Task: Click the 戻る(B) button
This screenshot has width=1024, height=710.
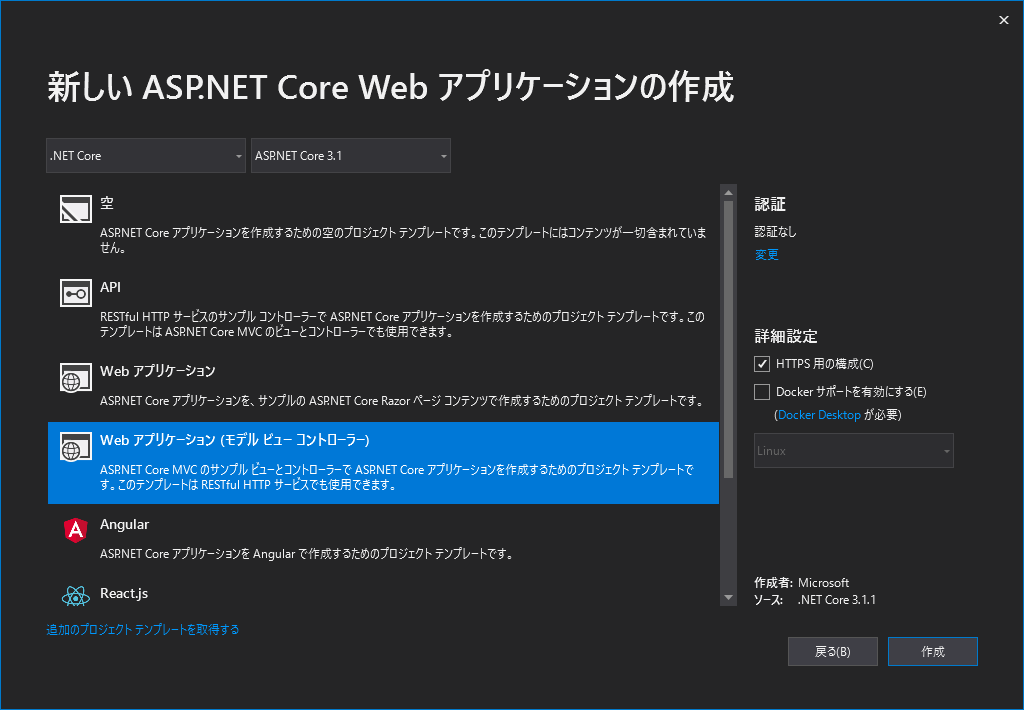Action: (x=833, y=651)
